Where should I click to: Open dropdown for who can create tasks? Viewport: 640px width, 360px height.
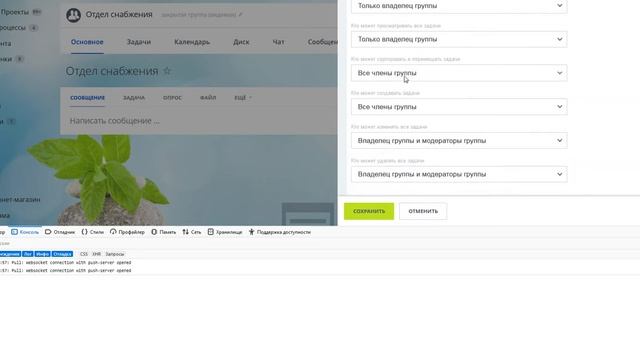point(459,107)
